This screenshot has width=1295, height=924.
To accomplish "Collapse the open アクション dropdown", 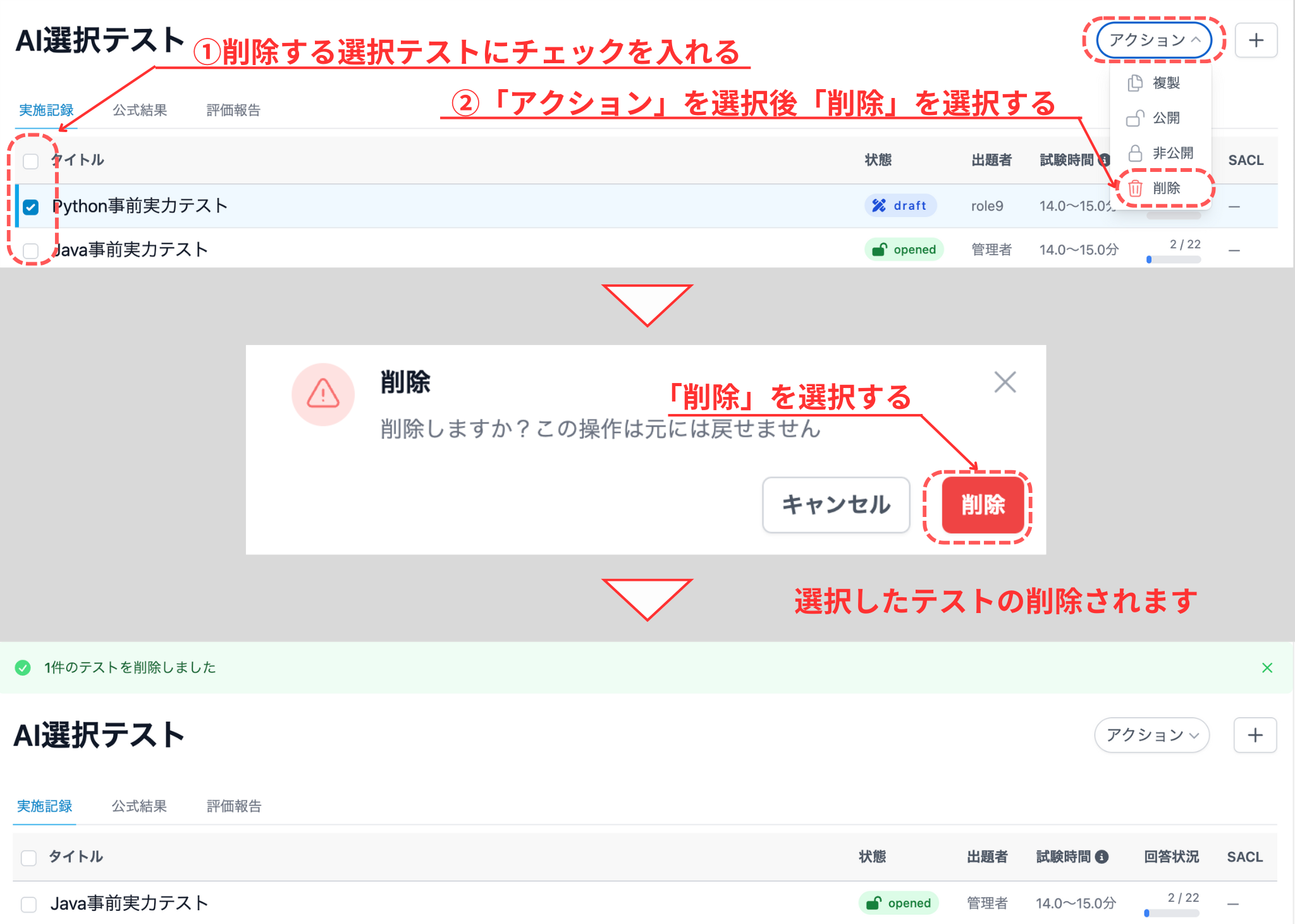I will (1154, 40).
